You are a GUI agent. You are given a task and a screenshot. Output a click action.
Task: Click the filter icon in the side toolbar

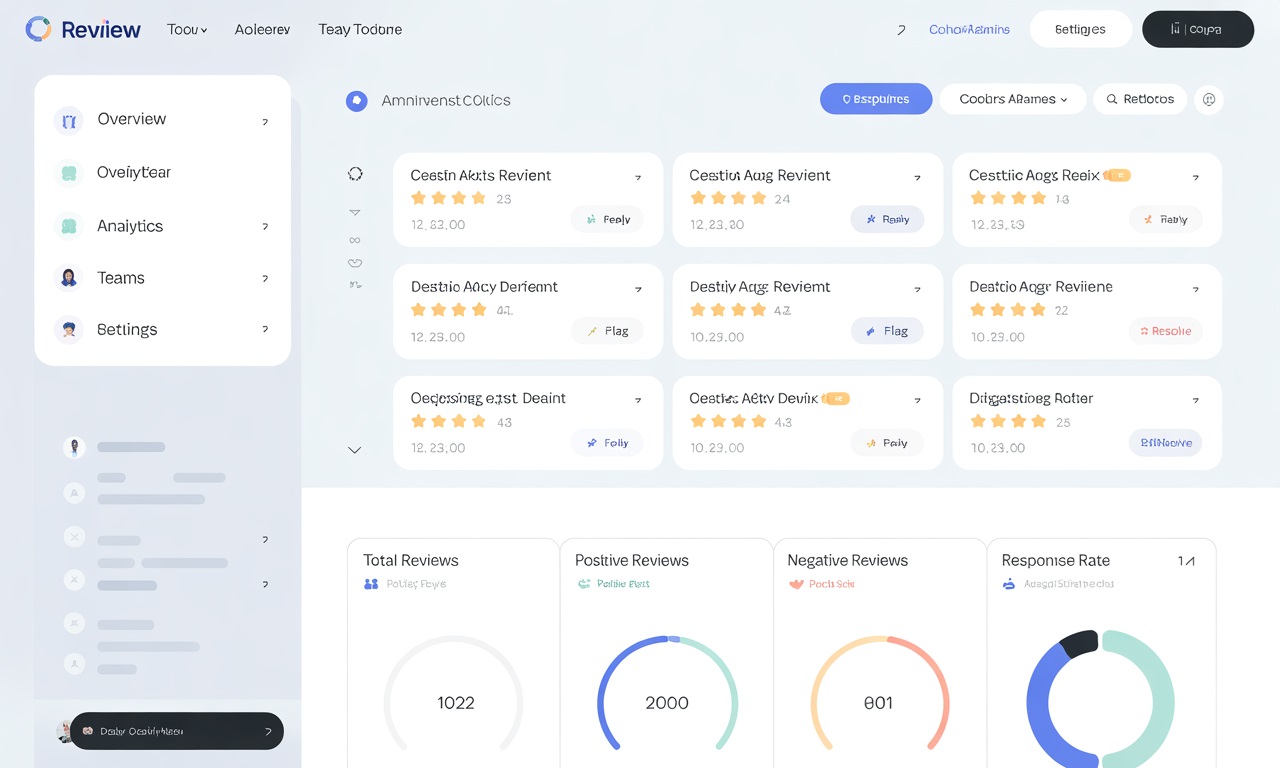click(355, 211)
